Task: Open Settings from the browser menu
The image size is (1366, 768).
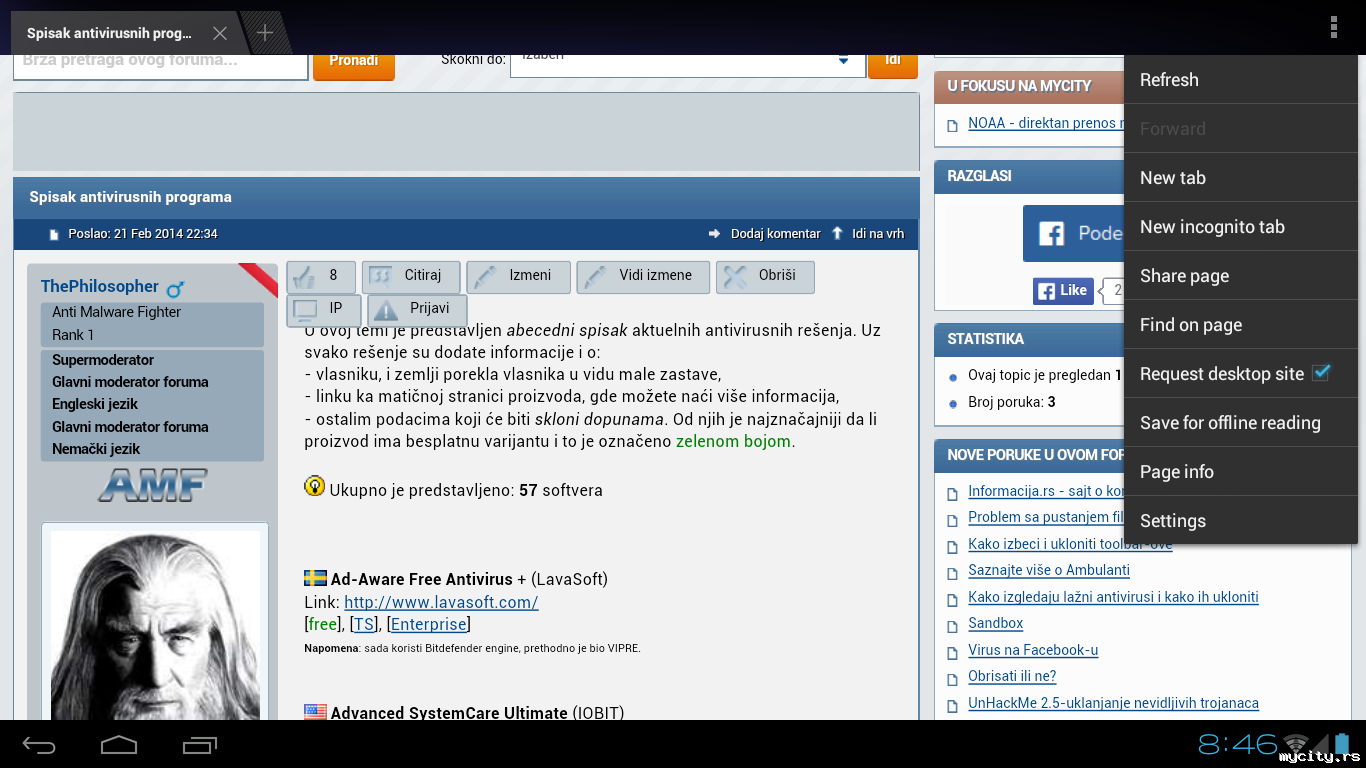Action: point(1241,521)
